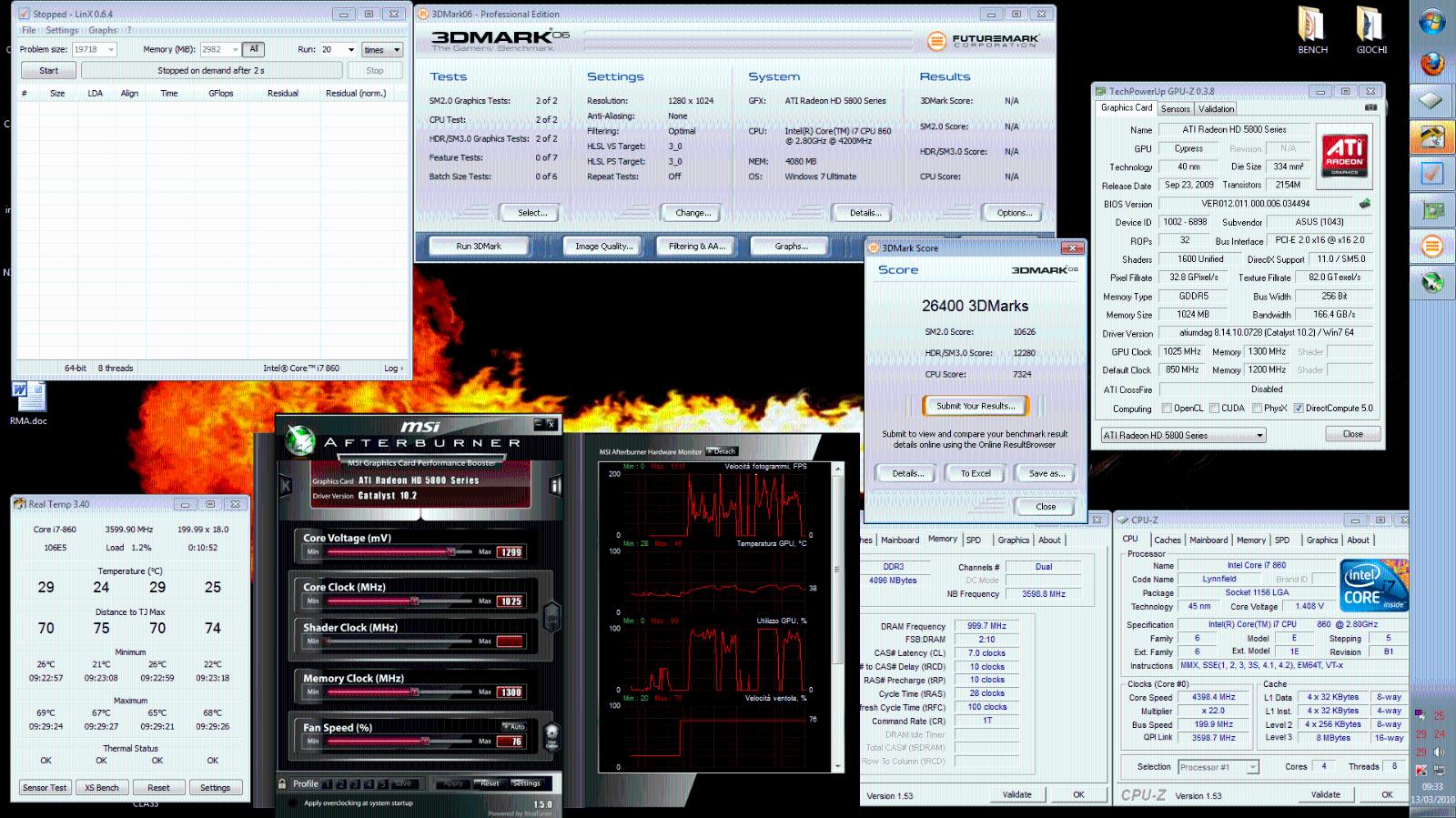Switch to the GPU-Z Sensors tab
The image size is (1456, 818).
[1175, 108]
